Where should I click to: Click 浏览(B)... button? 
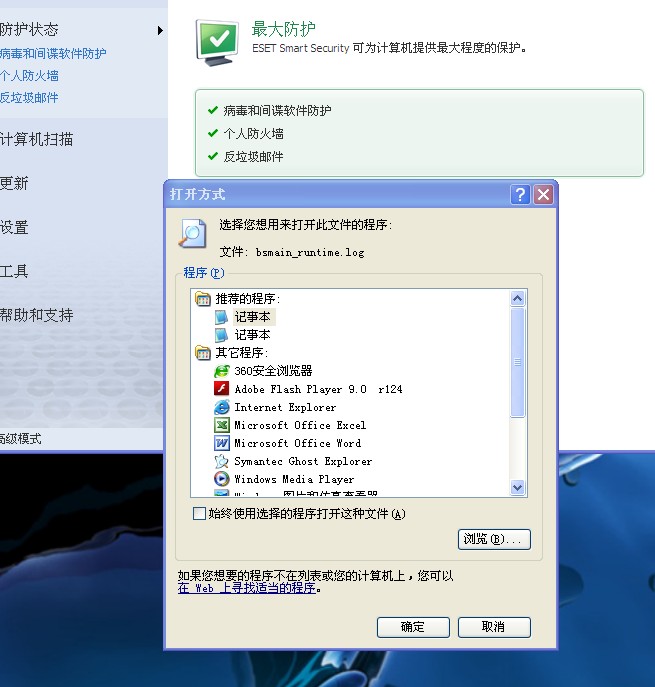click(x=494, y=539)
